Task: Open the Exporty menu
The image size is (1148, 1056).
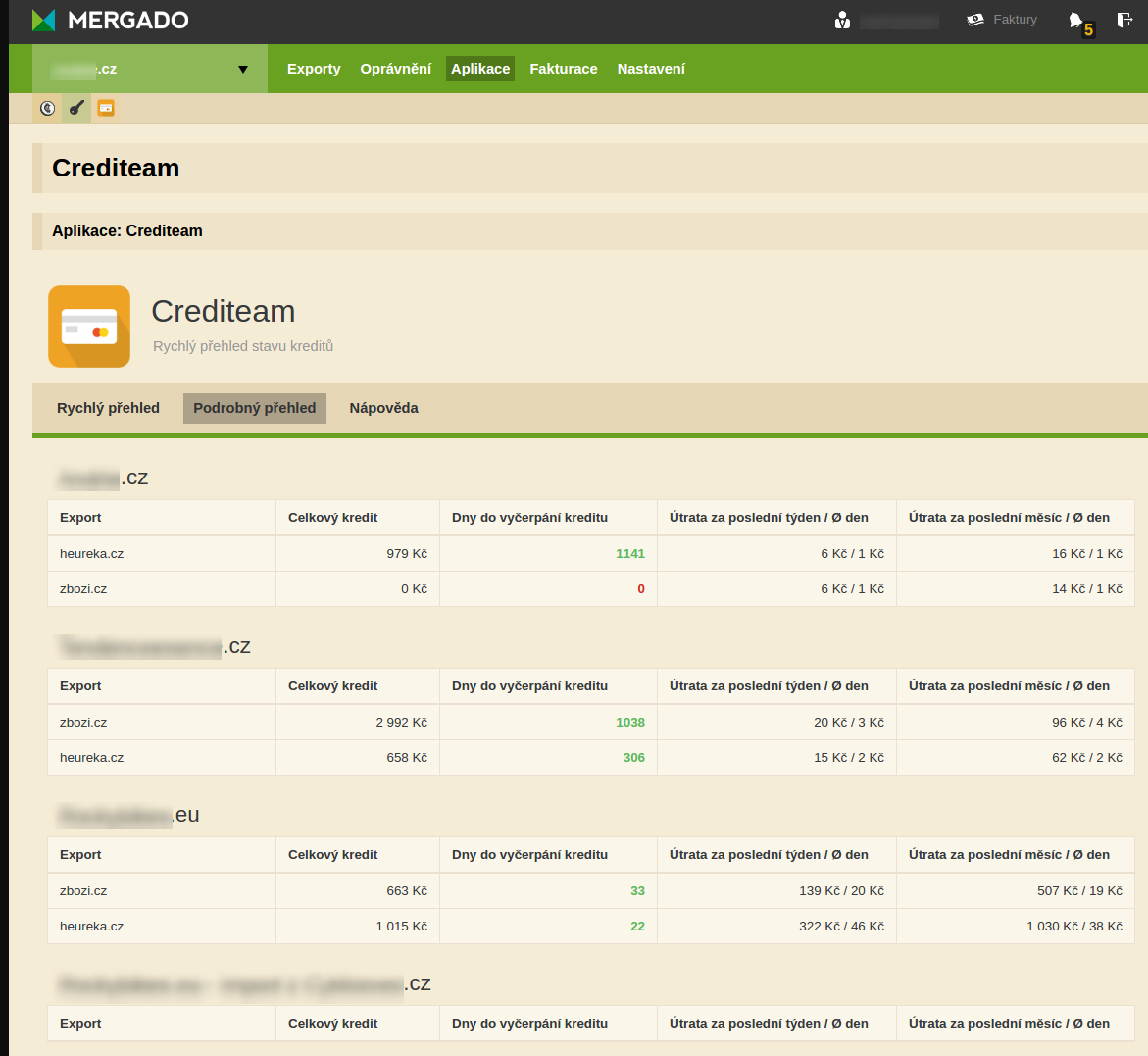Action: [x=314, y=69]
